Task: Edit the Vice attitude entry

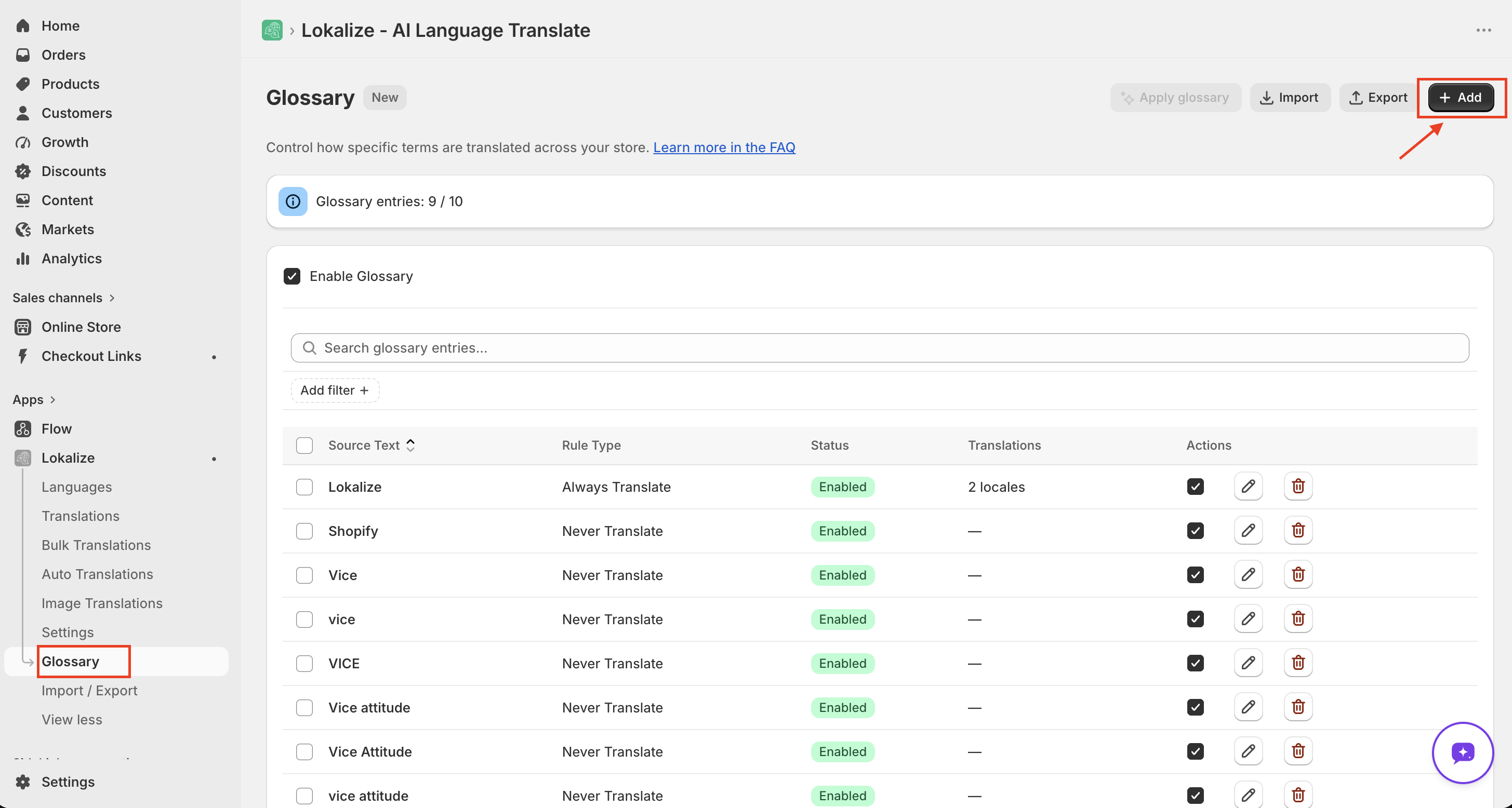Action: [x=1248, y=707]
